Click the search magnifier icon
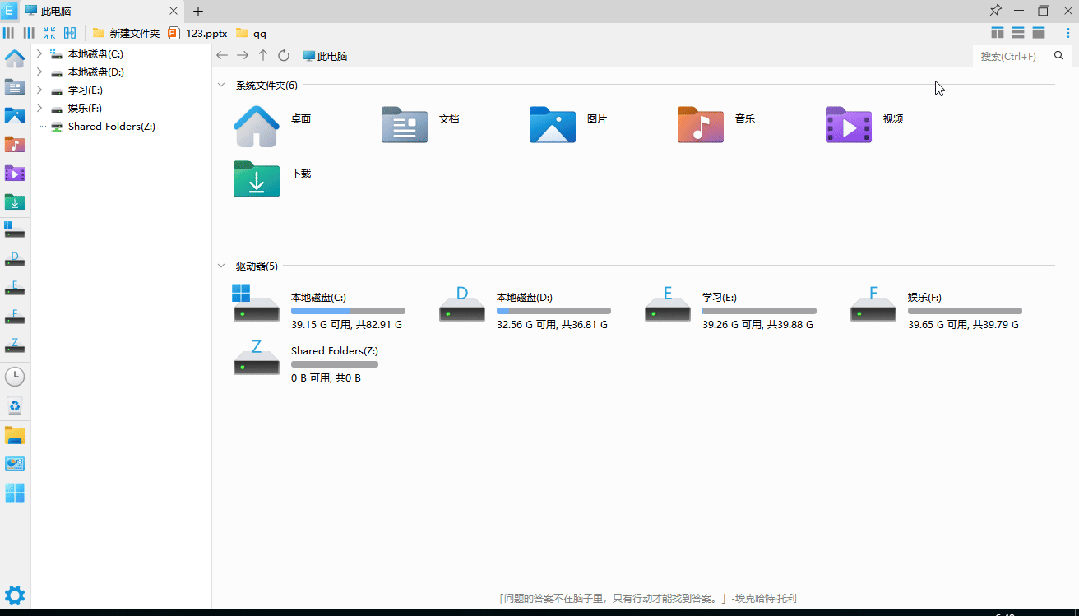 [x=1058, y=56]
